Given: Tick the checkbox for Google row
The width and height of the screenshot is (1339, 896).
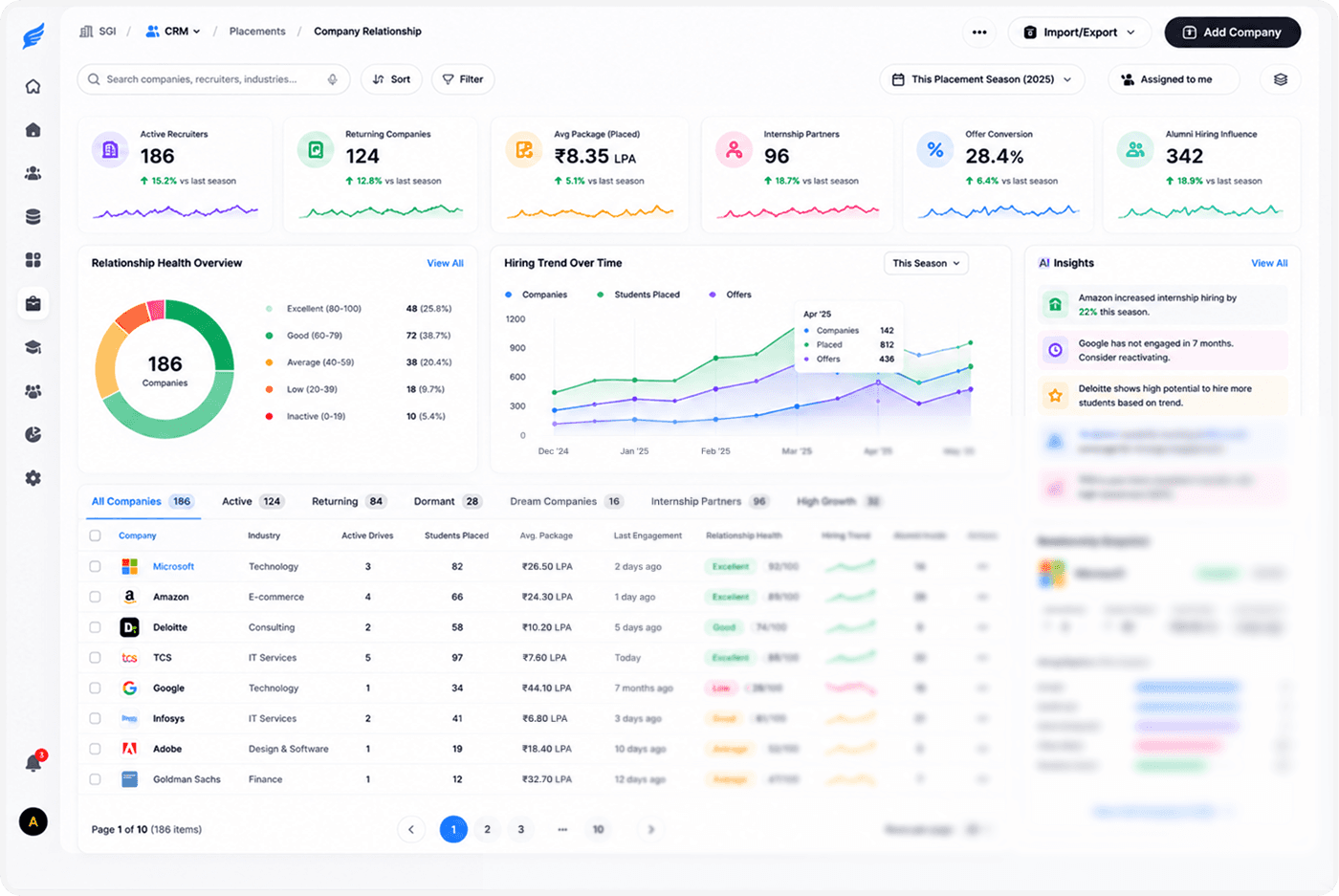Looking at the screenshot, I should [95, 688].
